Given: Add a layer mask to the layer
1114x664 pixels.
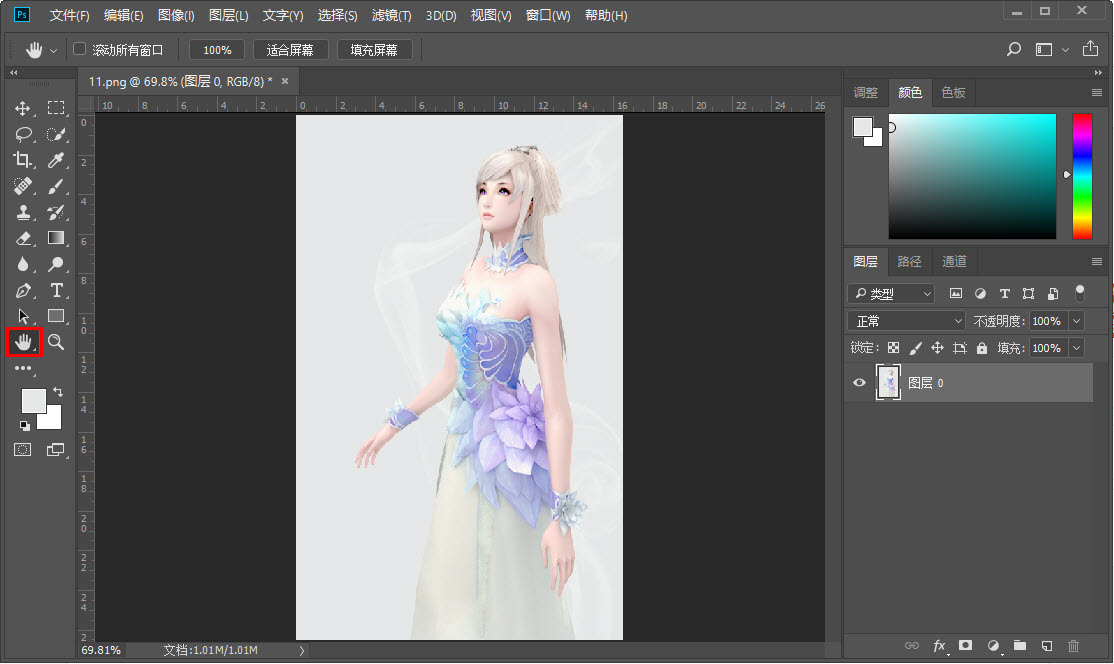Looking at the screenshot, I should [x=965, y=646].
